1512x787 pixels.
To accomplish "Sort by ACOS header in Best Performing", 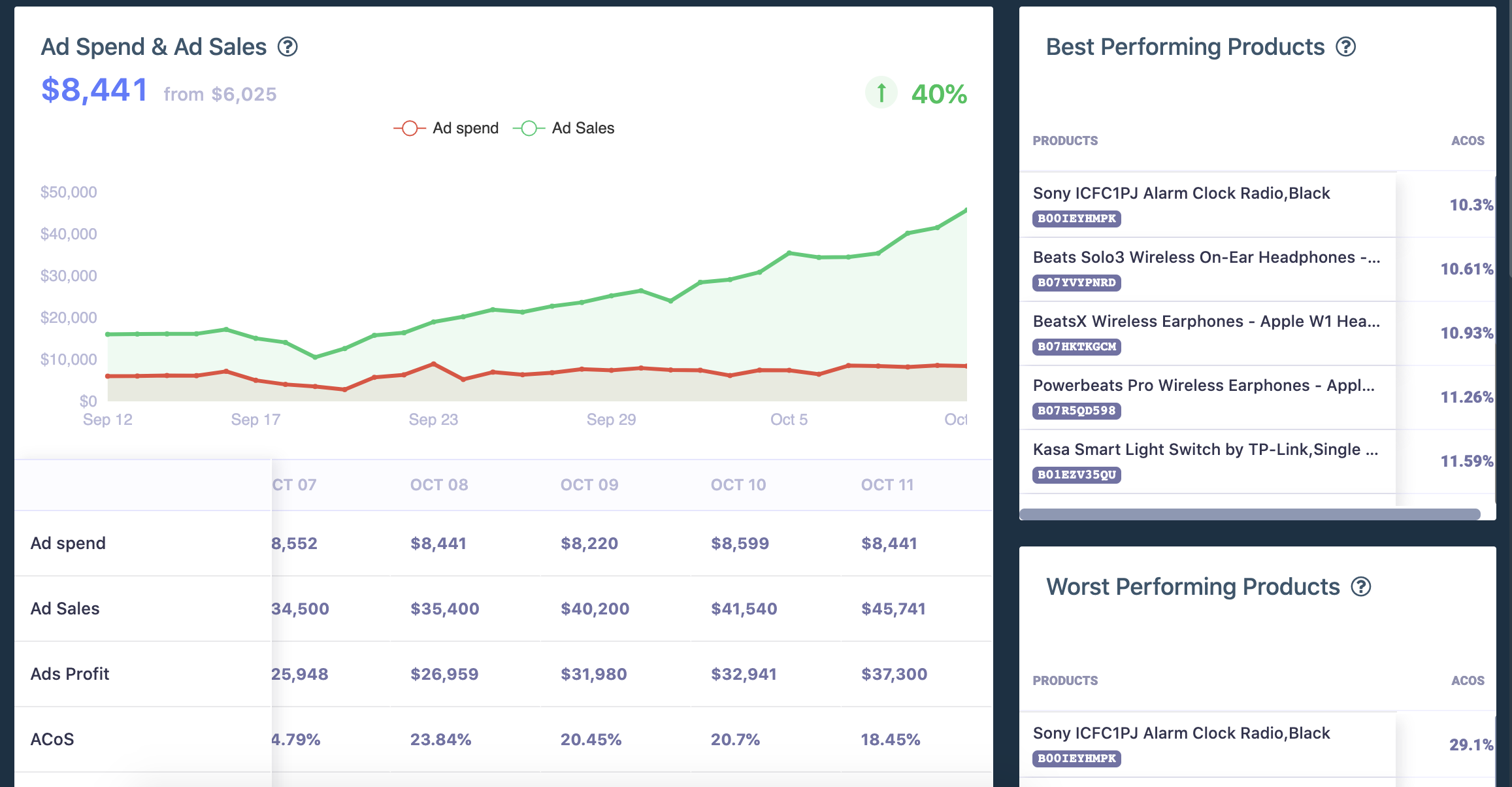I will [x=1468, y=141].
